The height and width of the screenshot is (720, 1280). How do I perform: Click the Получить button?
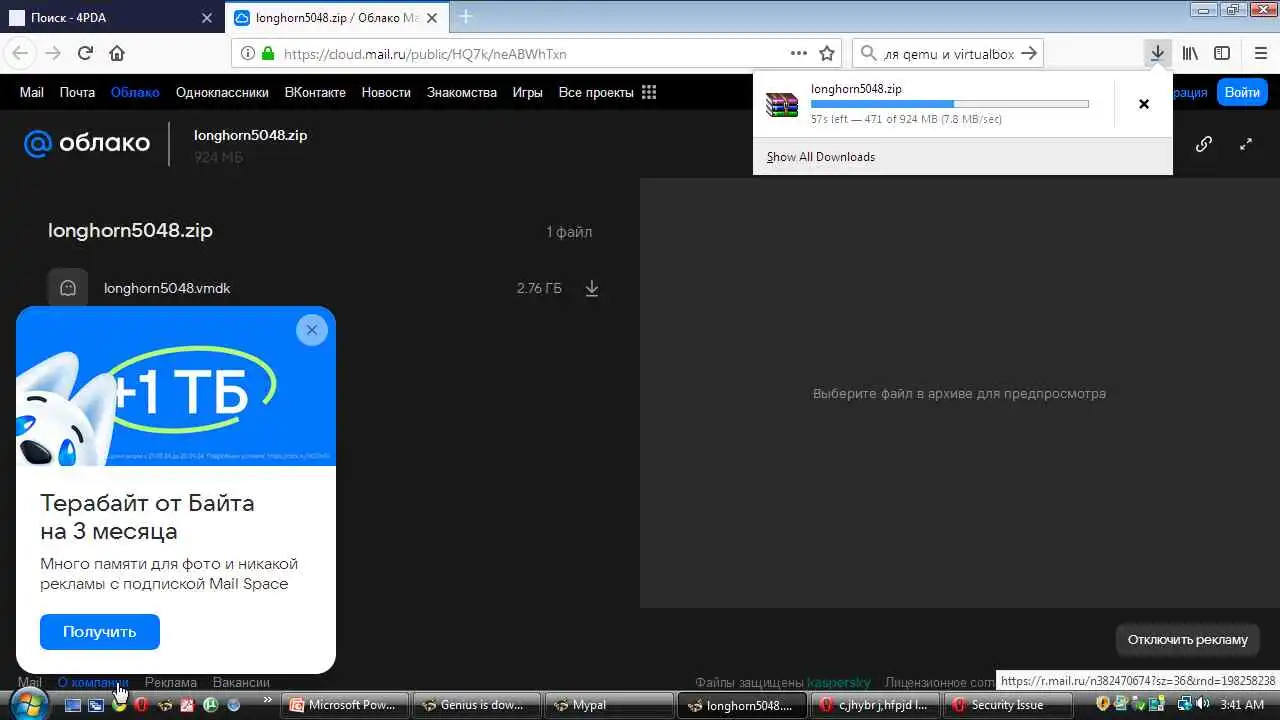pos(100,632)
